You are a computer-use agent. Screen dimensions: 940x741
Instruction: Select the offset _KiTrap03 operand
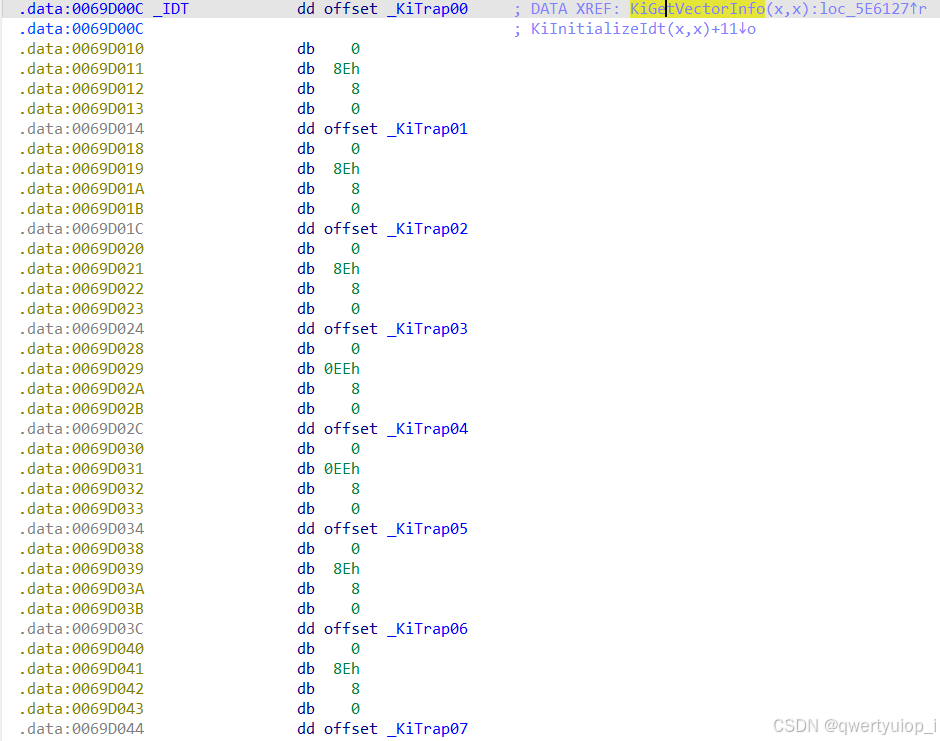coord(396,329)
